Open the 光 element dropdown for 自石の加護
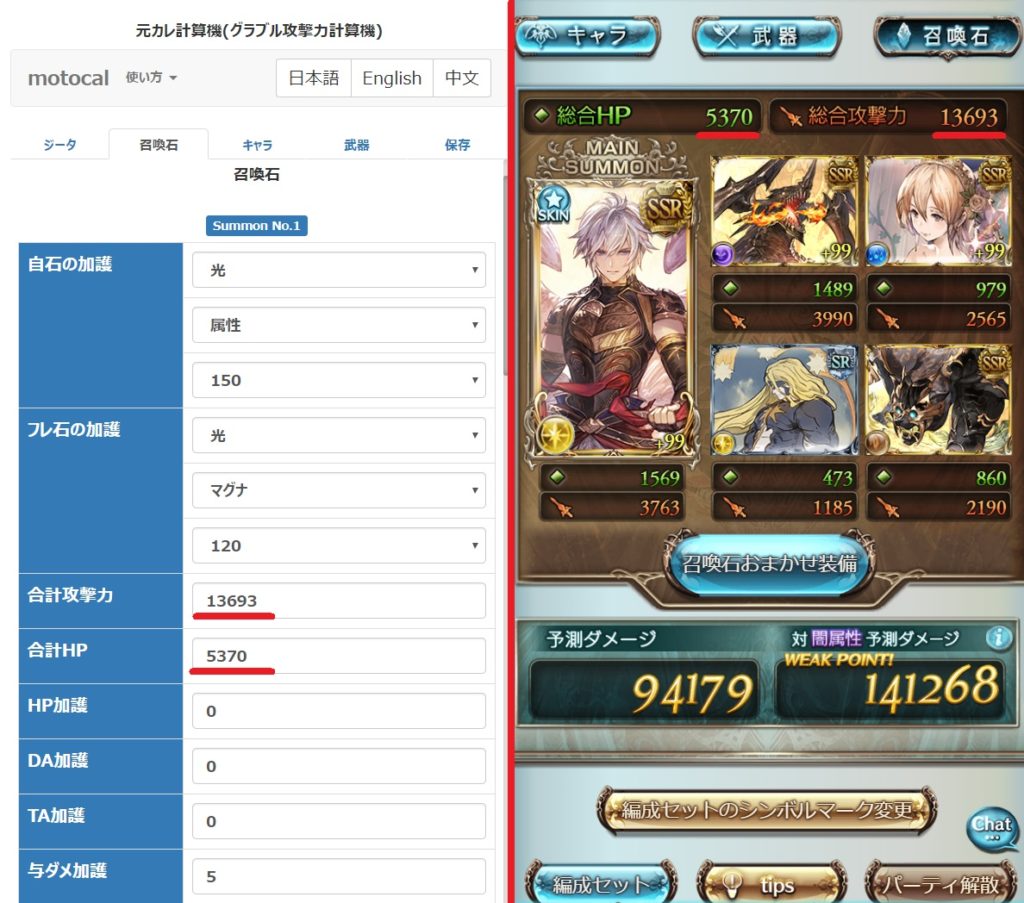1024x903 pixels. (339, 270)
